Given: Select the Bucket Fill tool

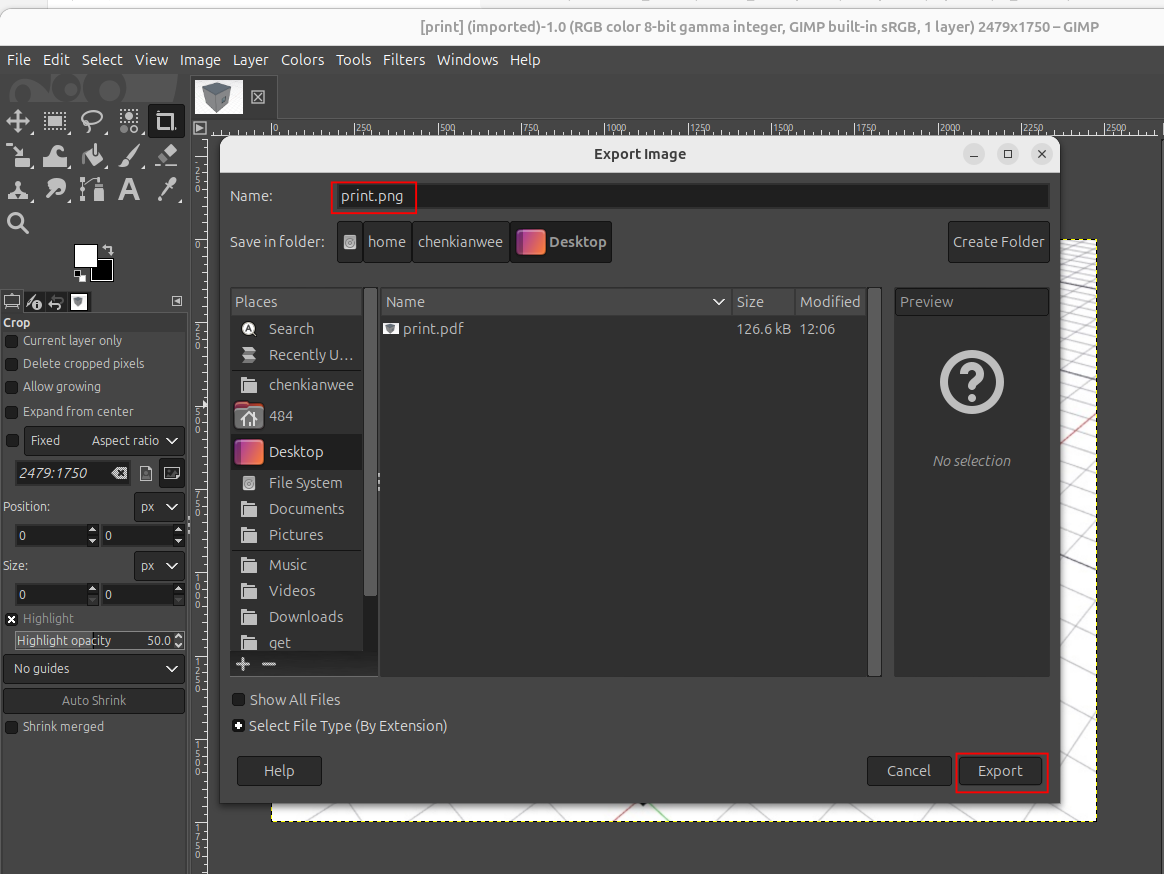Looking at the screenshot, I should tap(92, 155).
